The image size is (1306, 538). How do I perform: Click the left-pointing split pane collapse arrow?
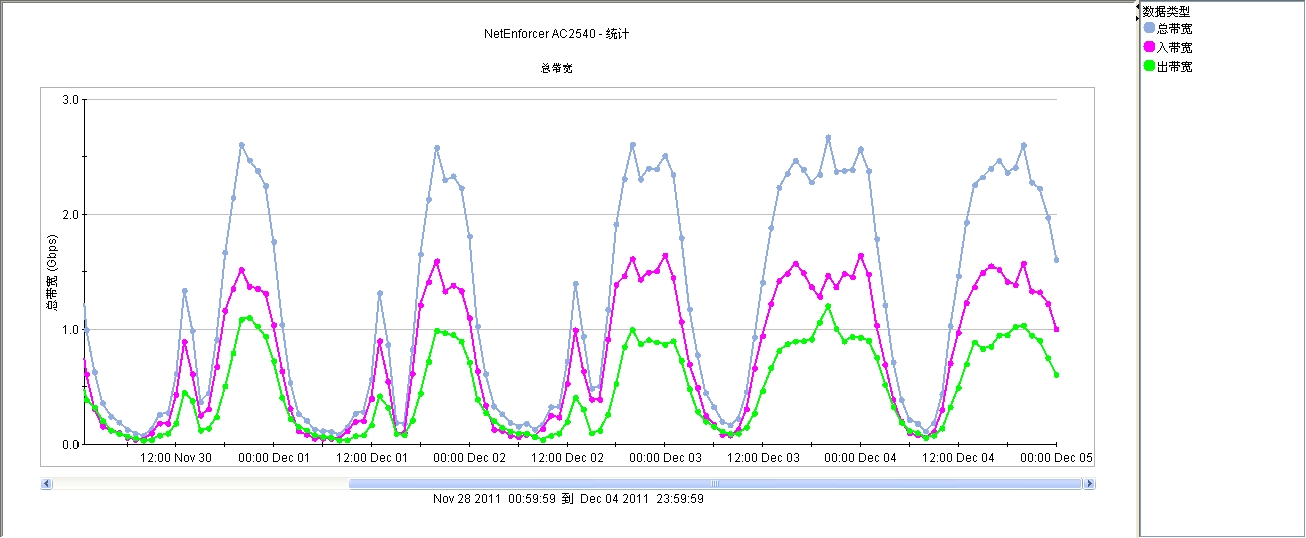[x=1137, y=7]
